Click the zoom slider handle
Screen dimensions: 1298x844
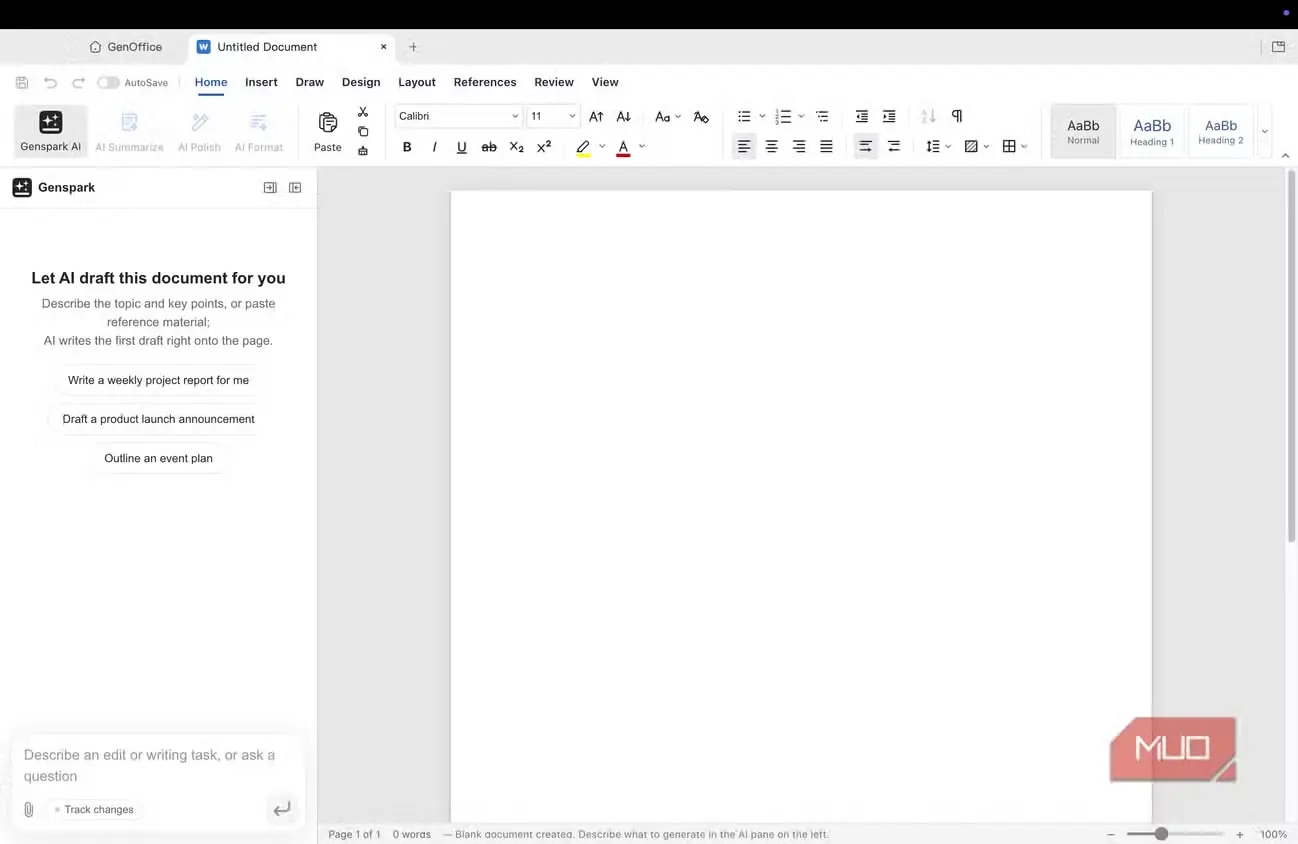1161,834
